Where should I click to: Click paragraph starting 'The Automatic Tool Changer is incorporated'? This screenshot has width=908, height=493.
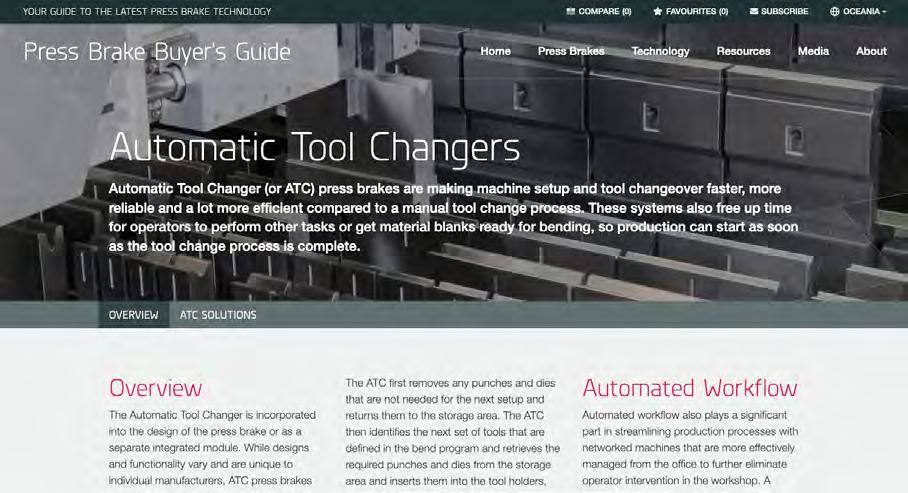213,447
